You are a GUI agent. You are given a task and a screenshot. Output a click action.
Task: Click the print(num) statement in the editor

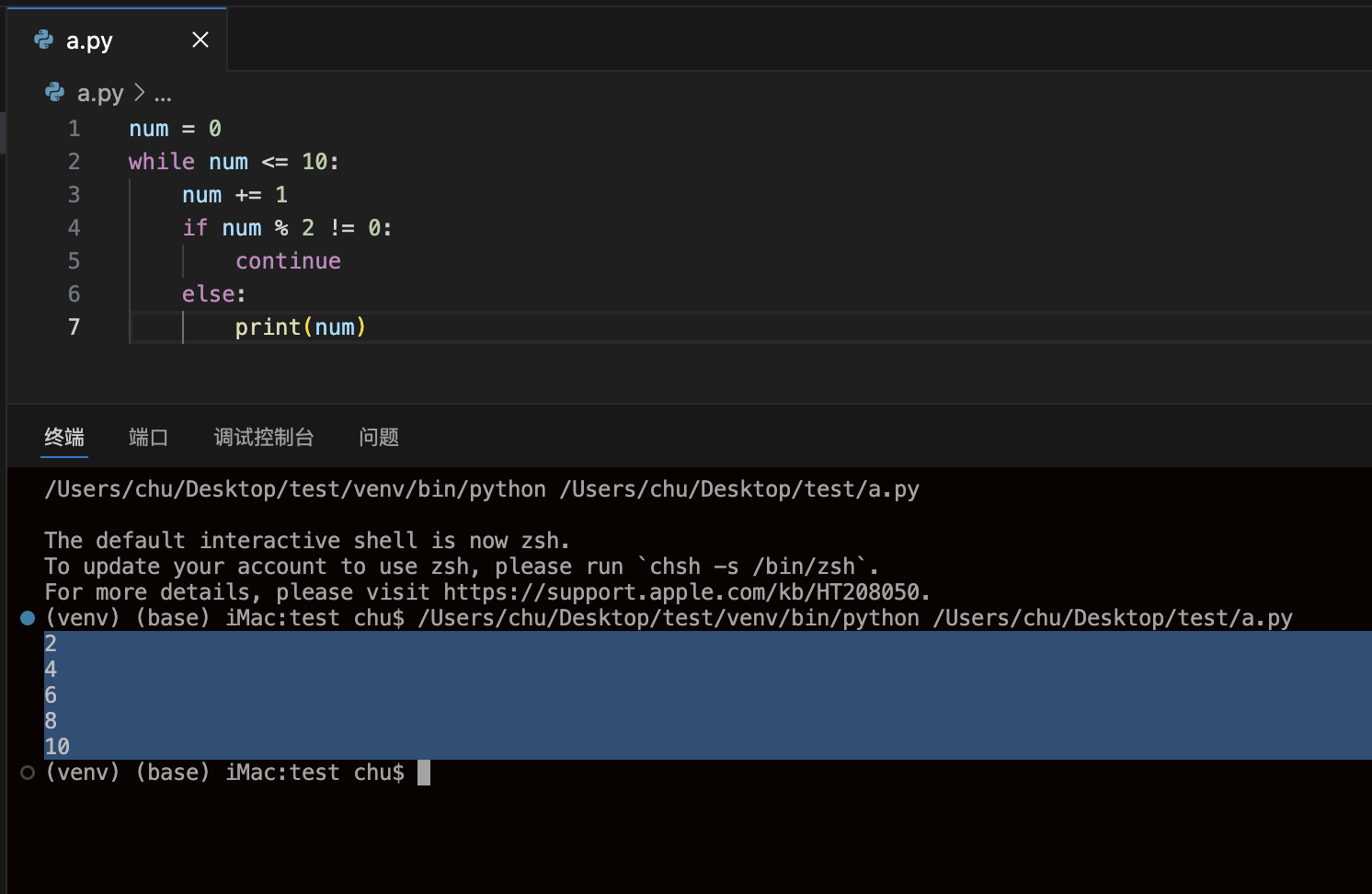tap(300, 327)
